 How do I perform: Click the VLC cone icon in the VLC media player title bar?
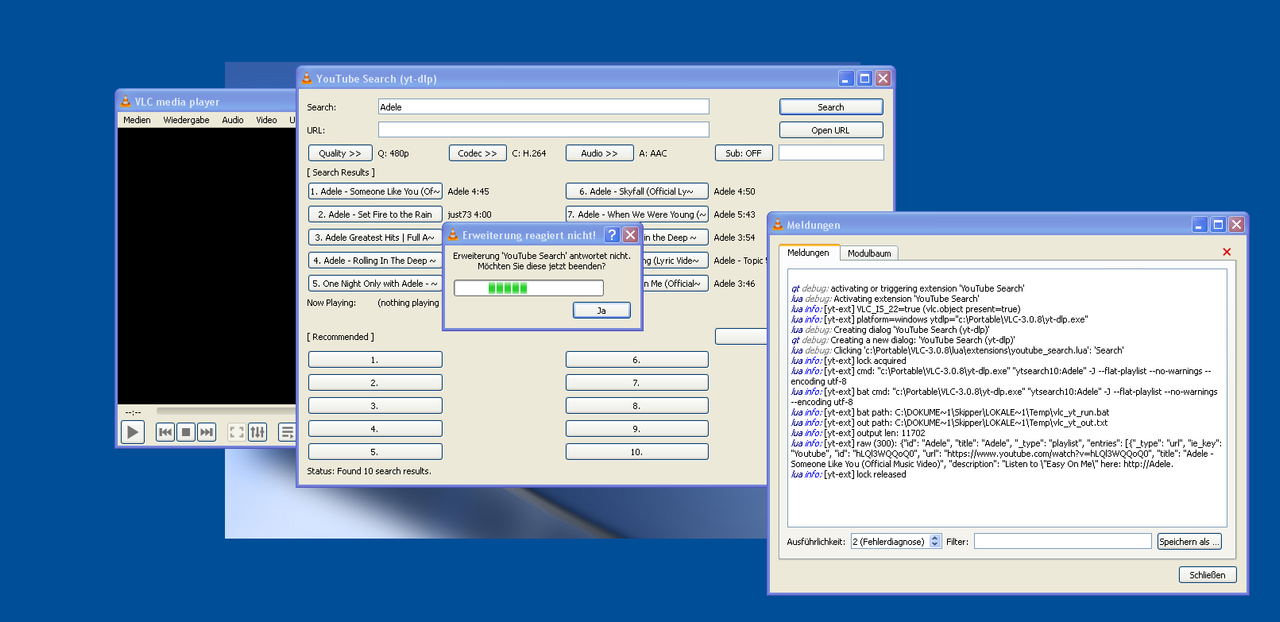125,101
